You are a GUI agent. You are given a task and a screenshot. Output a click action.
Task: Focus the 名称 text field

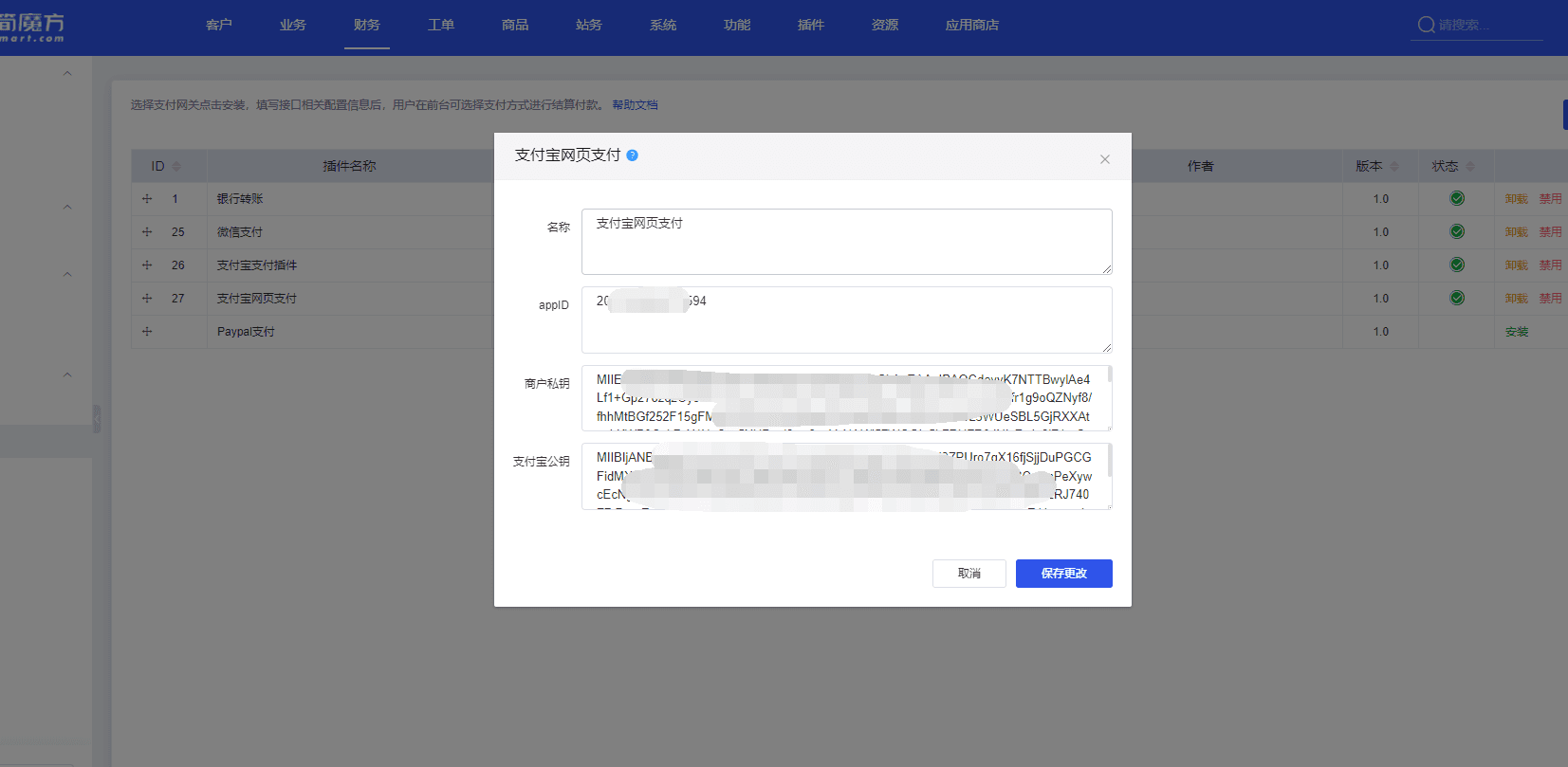coord(847,242)
